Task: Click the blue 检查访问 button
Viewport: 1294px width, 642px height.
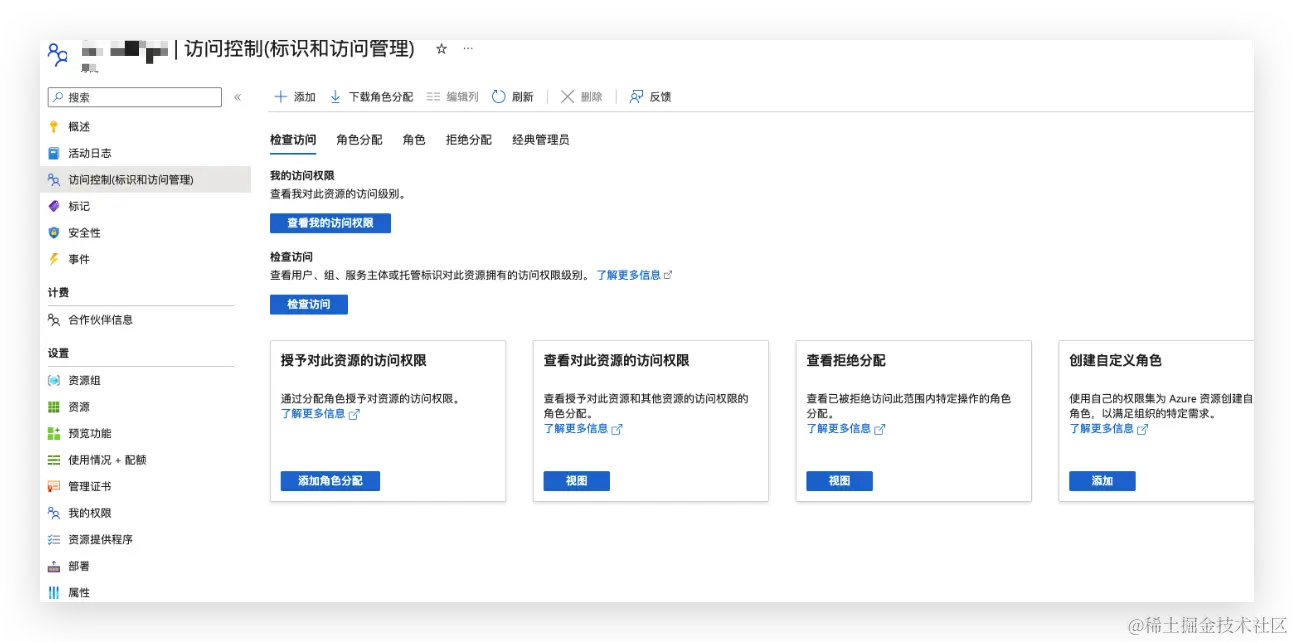Action: pos(309,304)
